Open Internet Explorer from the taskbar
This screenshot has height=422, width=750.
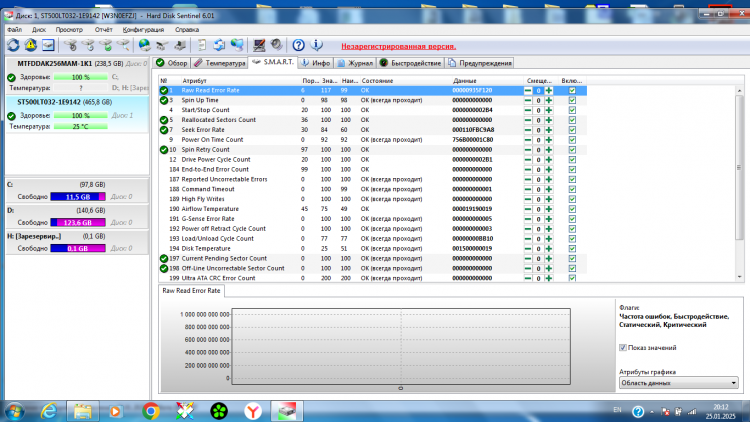(x=49, y=411)
